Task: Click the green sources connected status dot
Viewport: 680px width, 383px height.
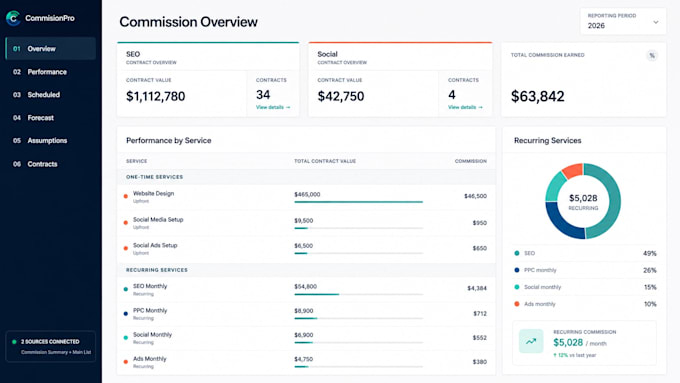Action: click(x=14, y=342)
